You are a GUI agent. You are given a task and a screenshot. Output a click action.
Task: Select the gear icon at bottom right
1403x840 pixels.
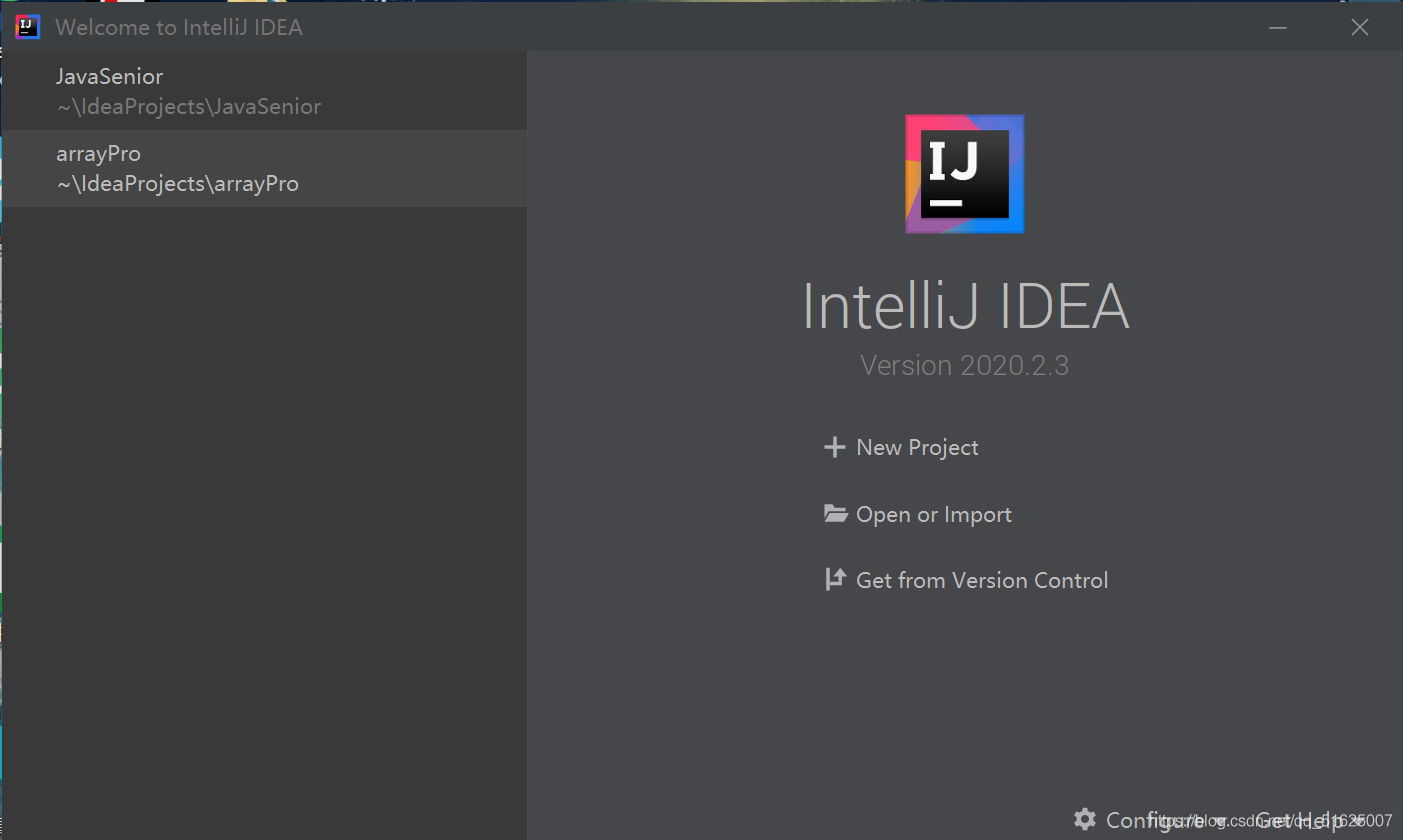[1086, 819]
